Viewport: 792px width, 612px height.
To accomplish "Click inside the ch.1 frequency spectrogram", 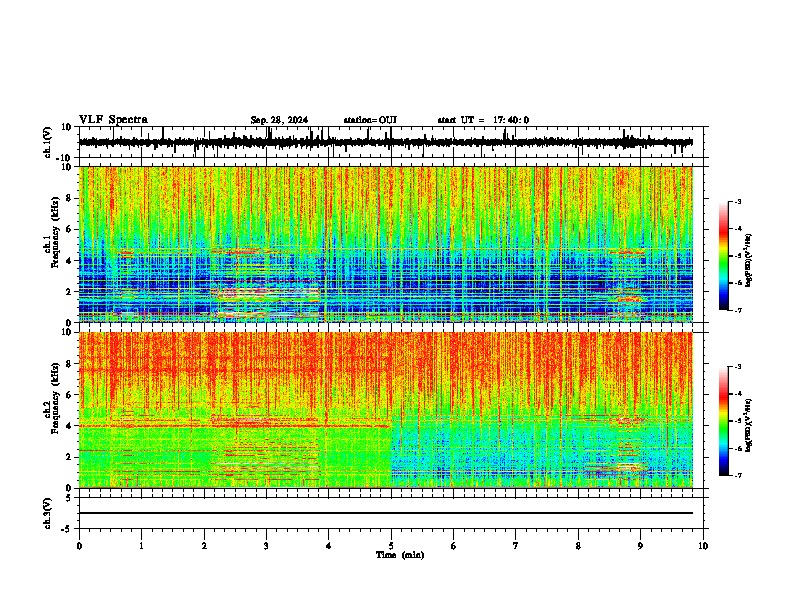I will pos(386,244).
